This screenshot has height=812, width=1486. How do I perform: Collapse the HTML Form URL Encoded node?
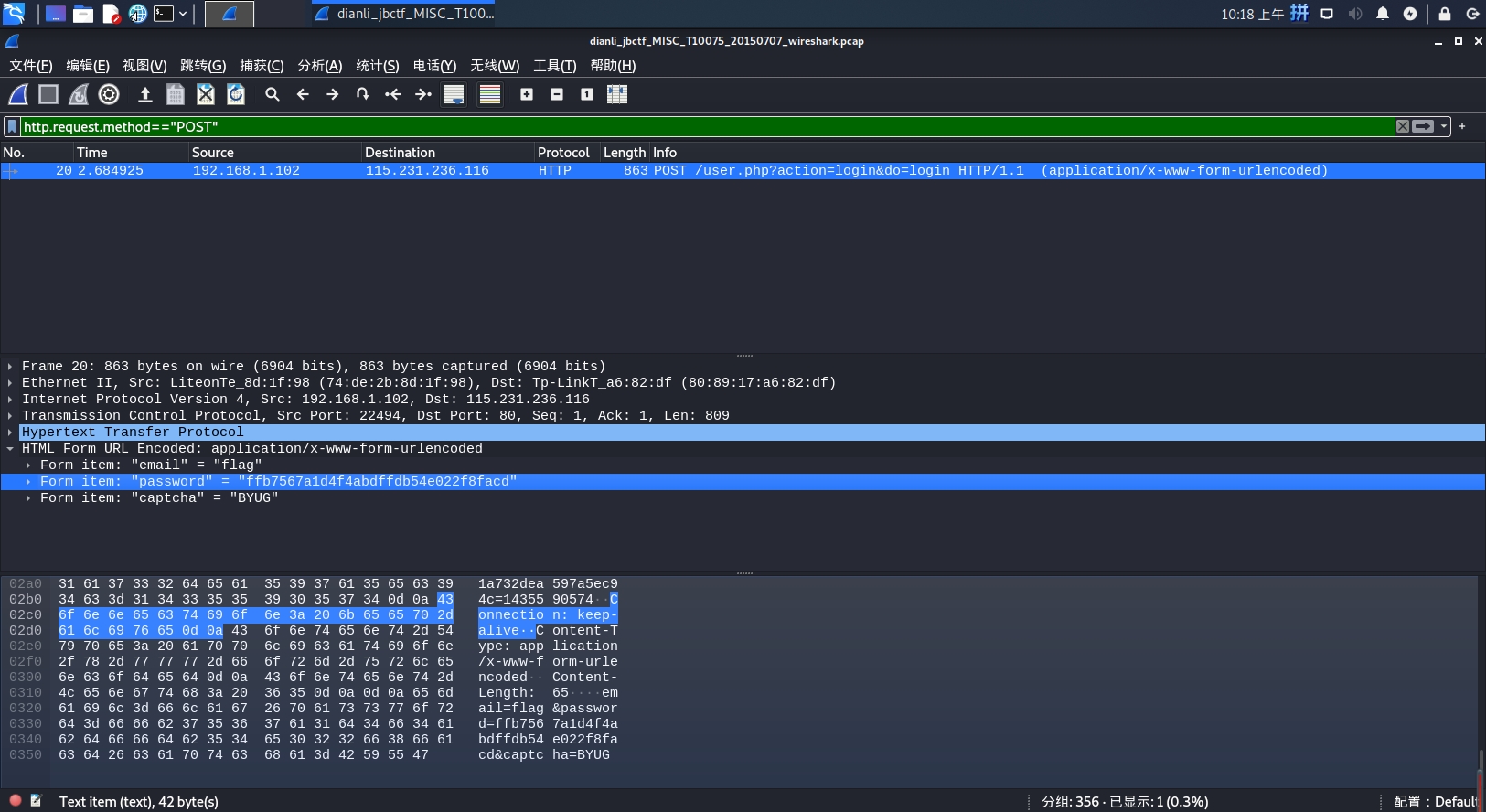(x=10, y=449)
